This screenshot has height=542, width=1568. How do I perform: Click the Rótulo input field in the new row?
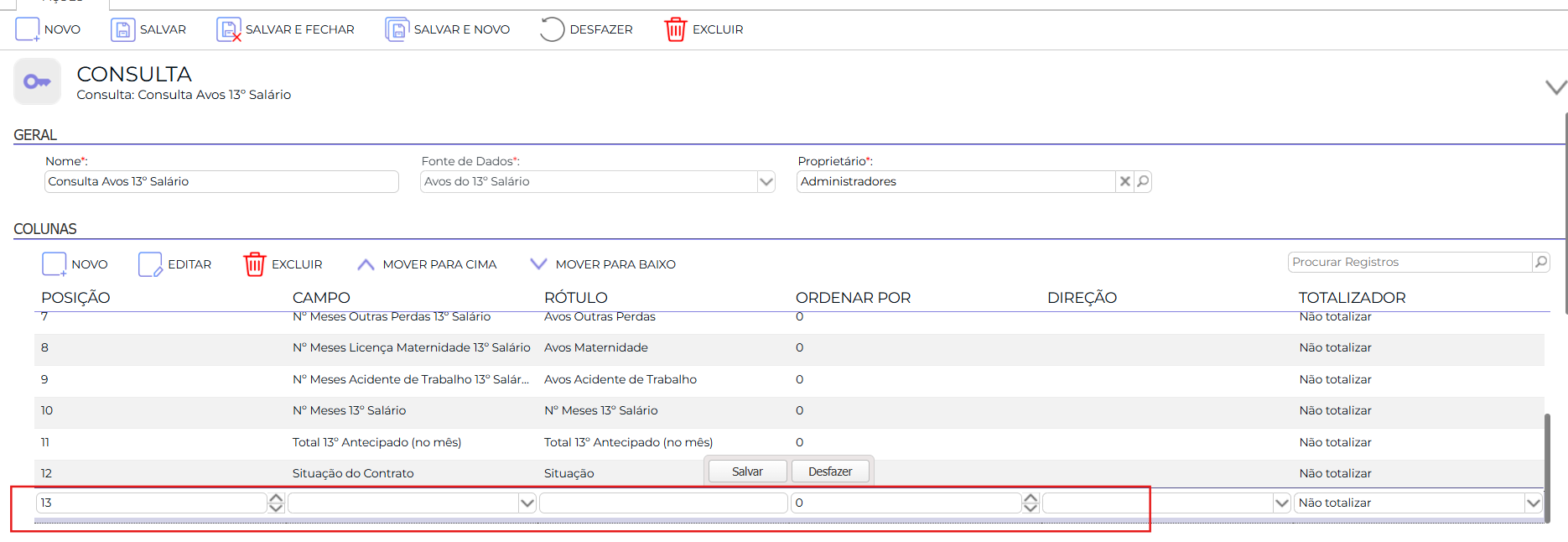pos(663,503)
